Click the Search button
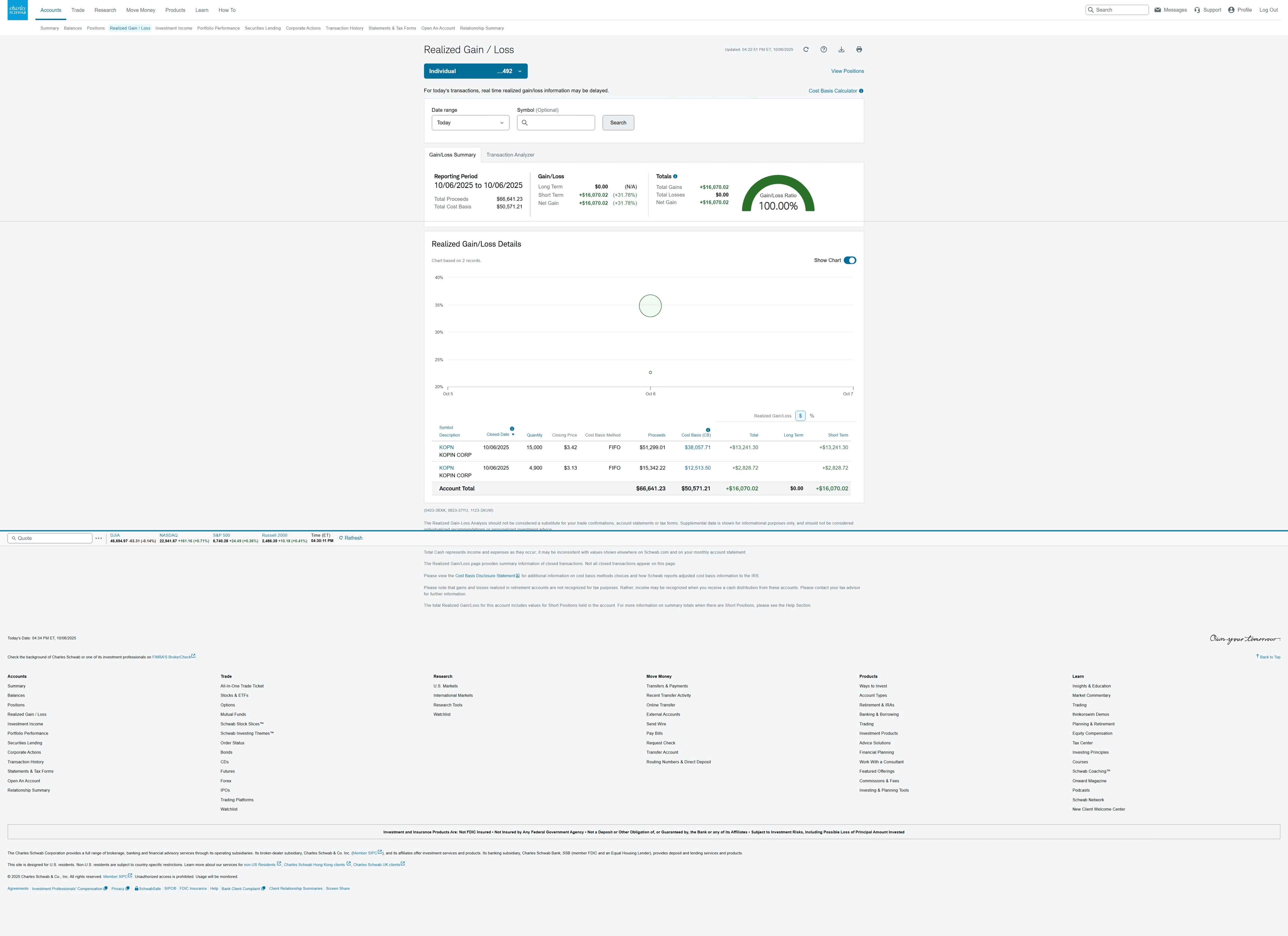1288x936 pixels. point(618,123)
